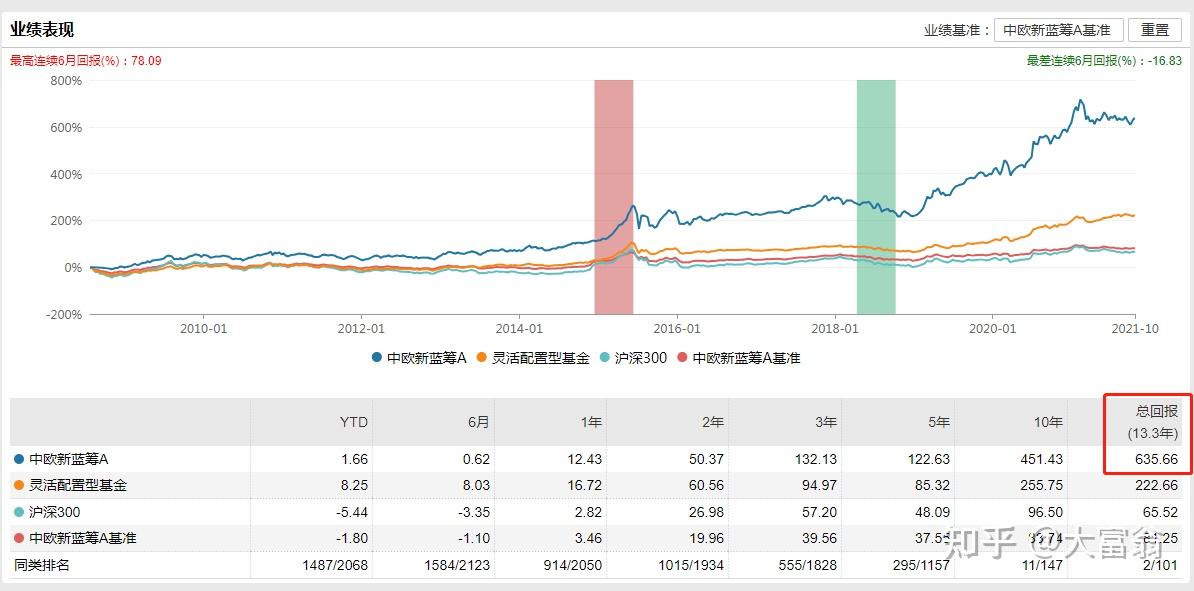Click the 重置 reset button
This screenshot has width=1194, height=591.
point(1154,30)
